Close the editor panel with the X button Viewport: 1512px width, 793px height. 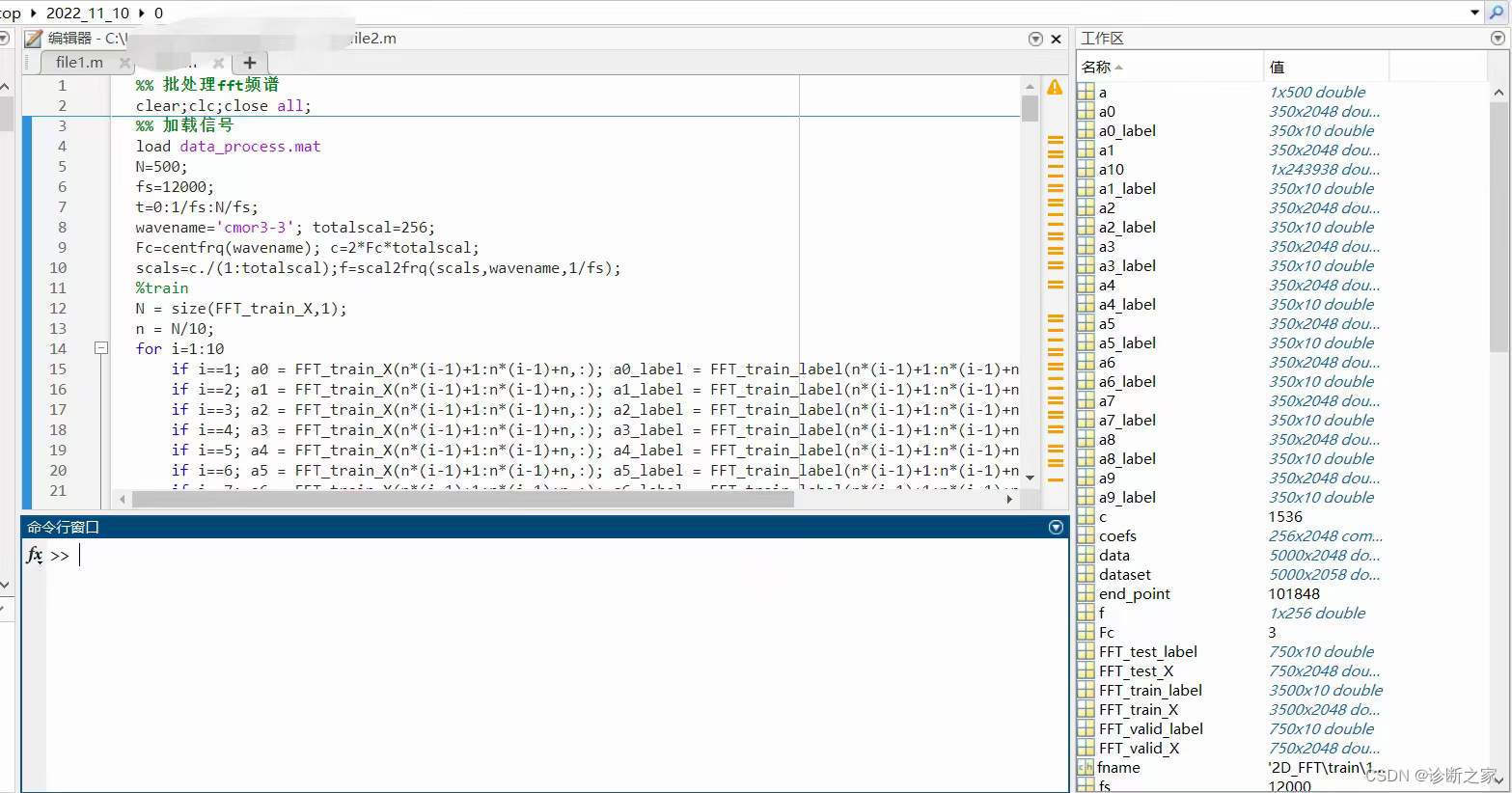click(x=1056, y=39)
